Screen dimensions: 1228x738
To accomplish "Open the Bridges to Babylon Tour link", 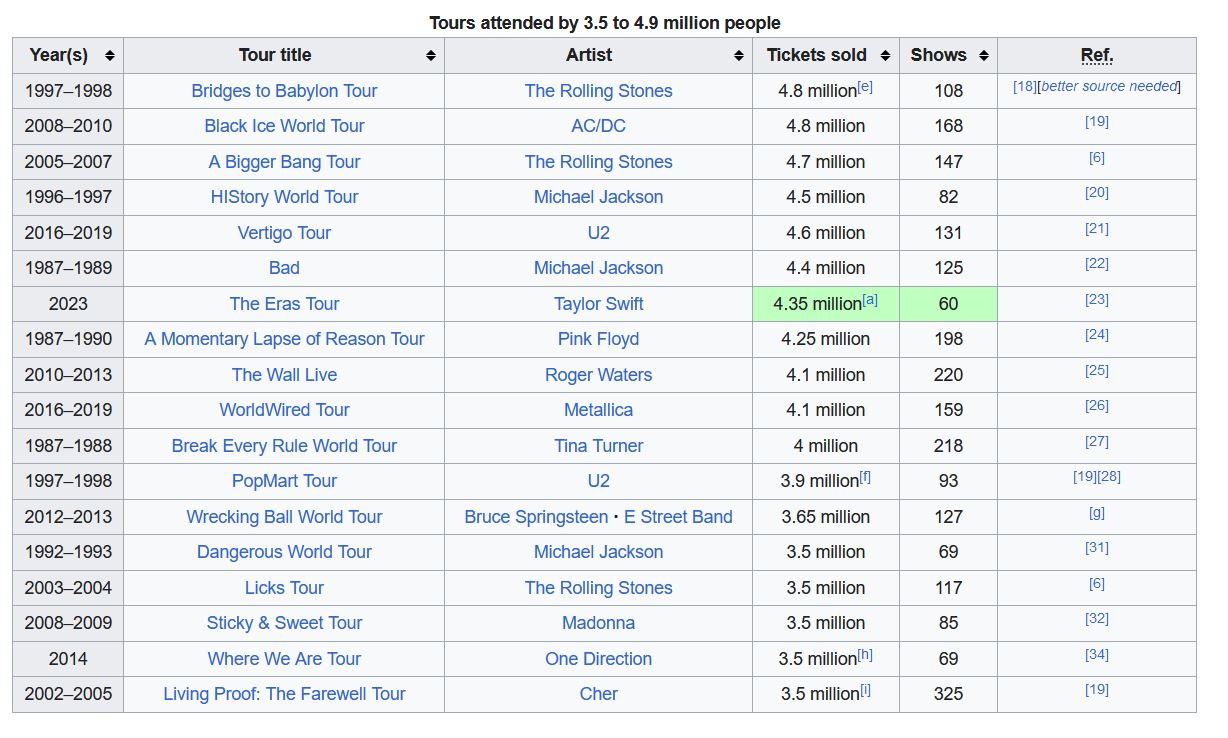I will (284, 91).
